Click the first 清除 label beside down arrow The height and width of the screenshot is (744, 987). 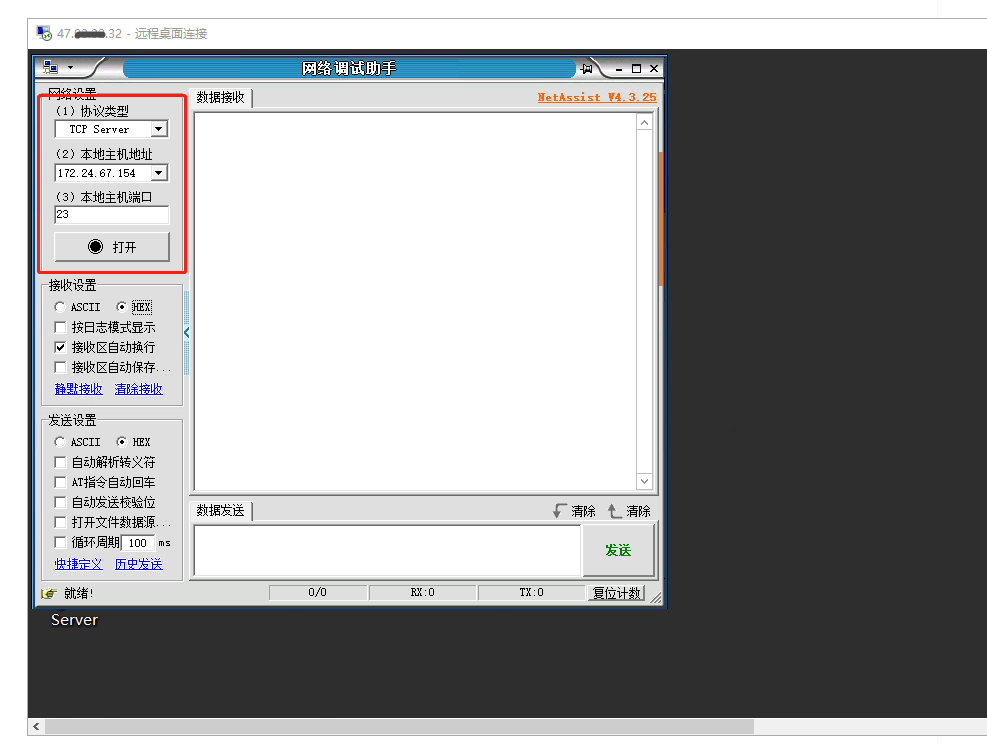click(x=584, y=511)
